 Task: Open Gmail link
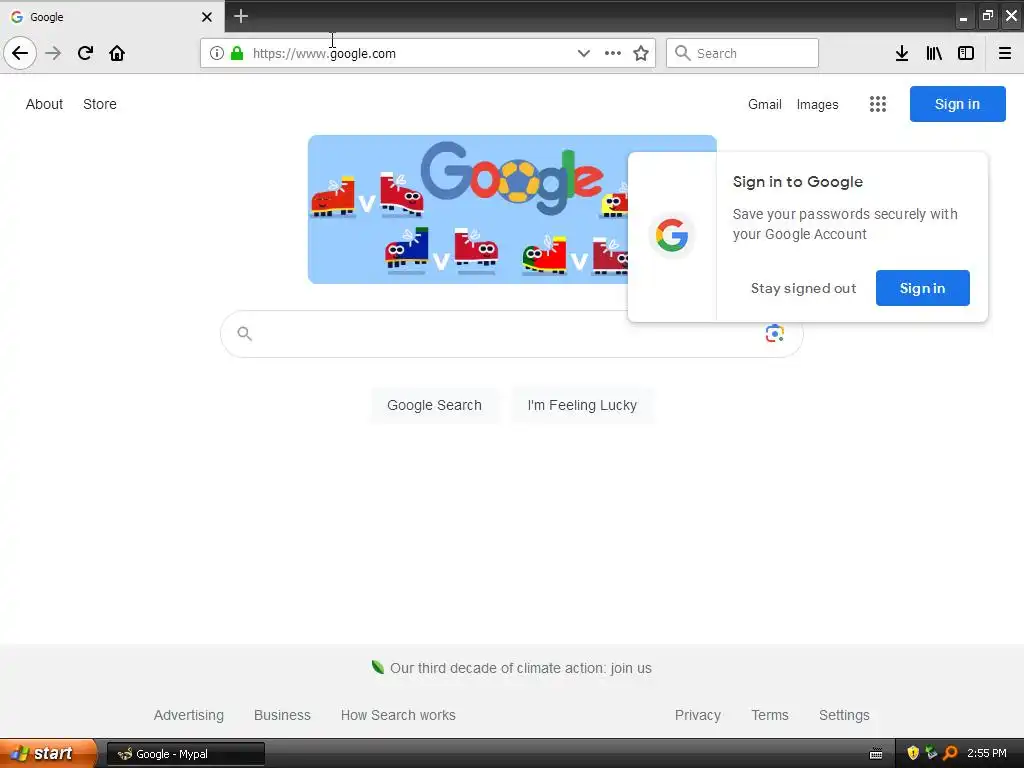[765, 104]
